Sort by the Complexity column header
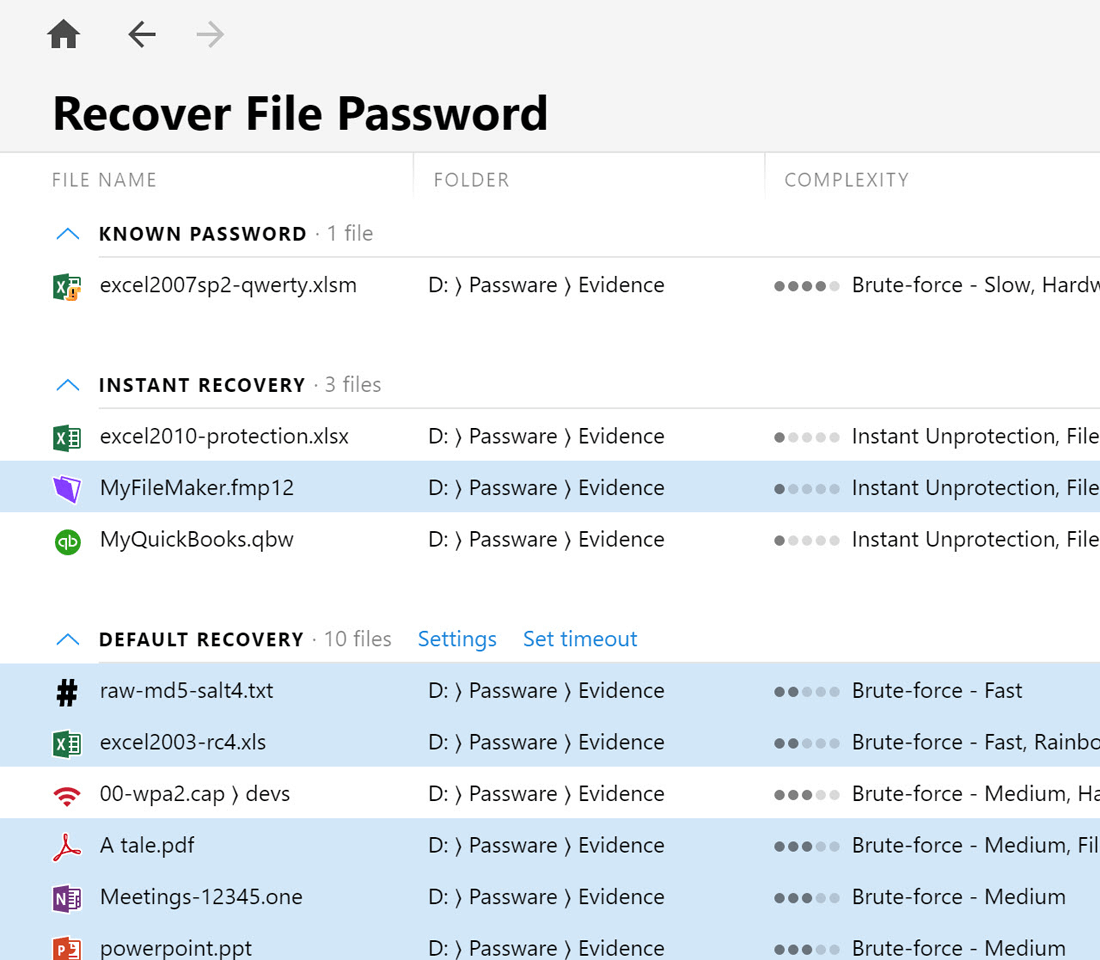Screen dimensions: 1100x960 846,180
